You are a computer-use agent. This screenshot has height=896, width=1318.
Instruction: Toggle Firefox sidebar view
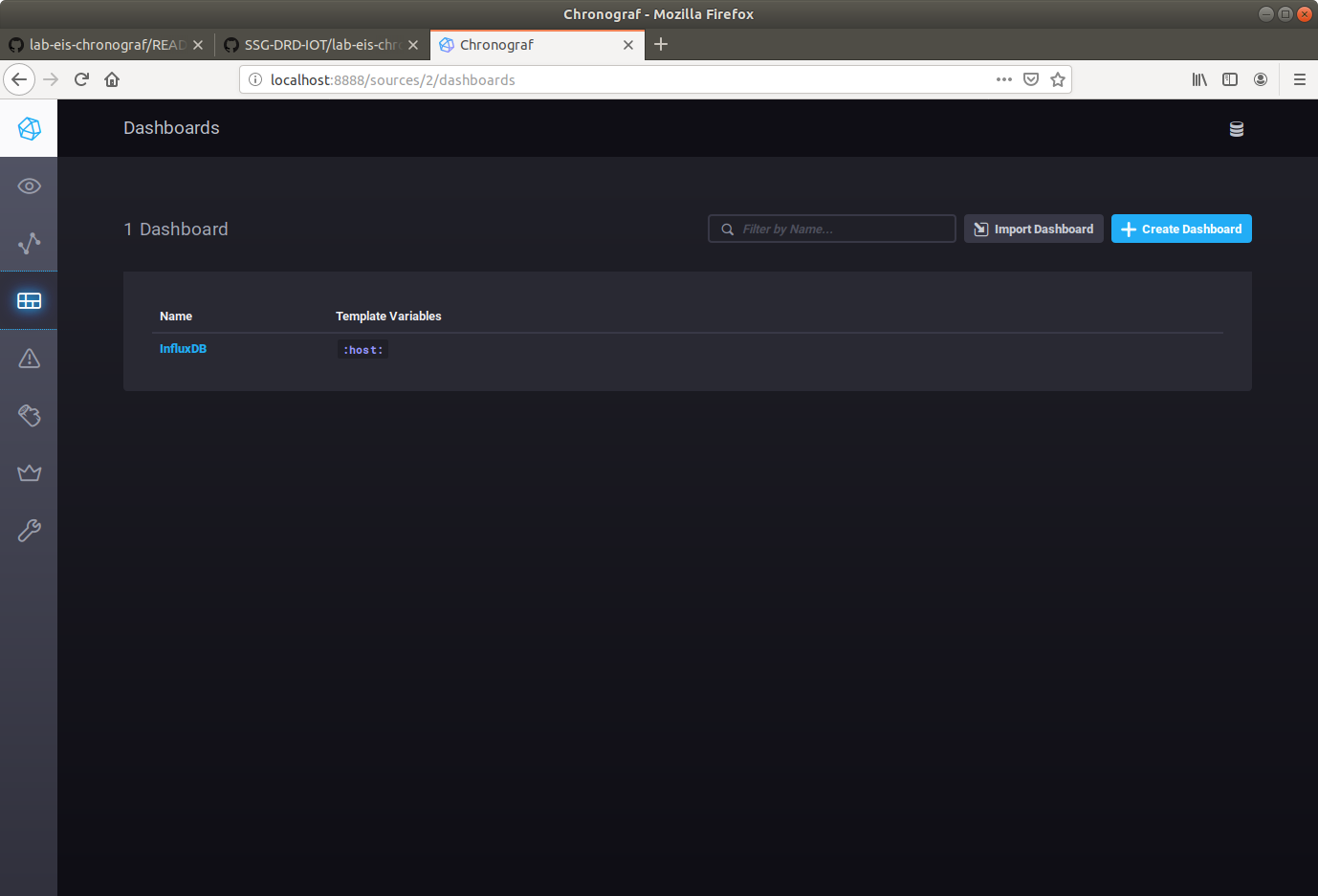pos(1230,79)
